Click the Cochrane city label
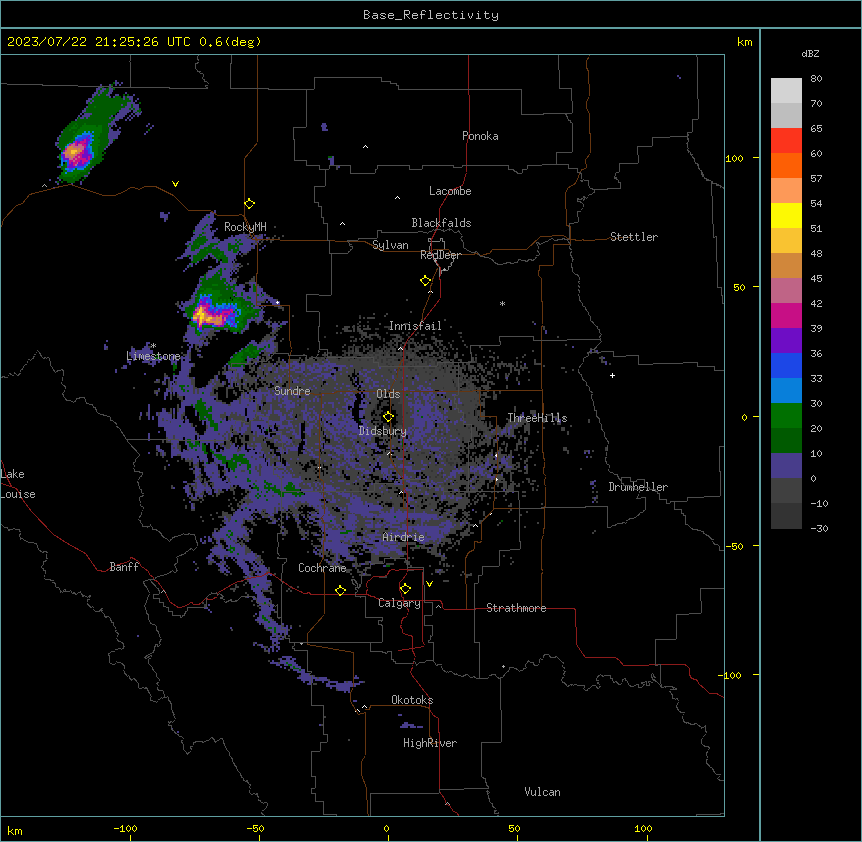Viewport: 862px width, 842px height. coord(322,568)
